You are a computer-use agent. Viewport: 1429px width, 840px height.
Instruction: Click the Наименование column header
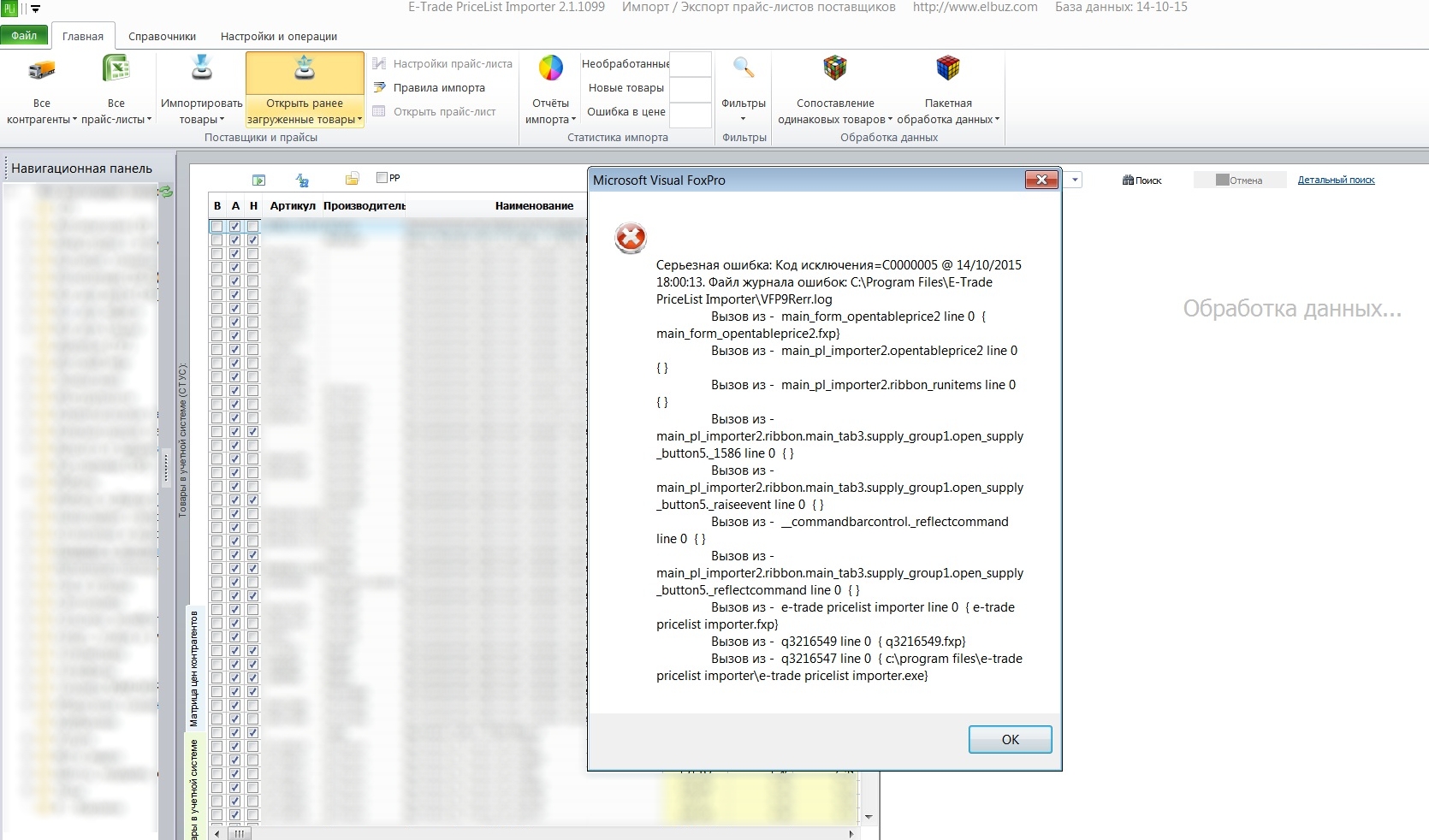534,205
